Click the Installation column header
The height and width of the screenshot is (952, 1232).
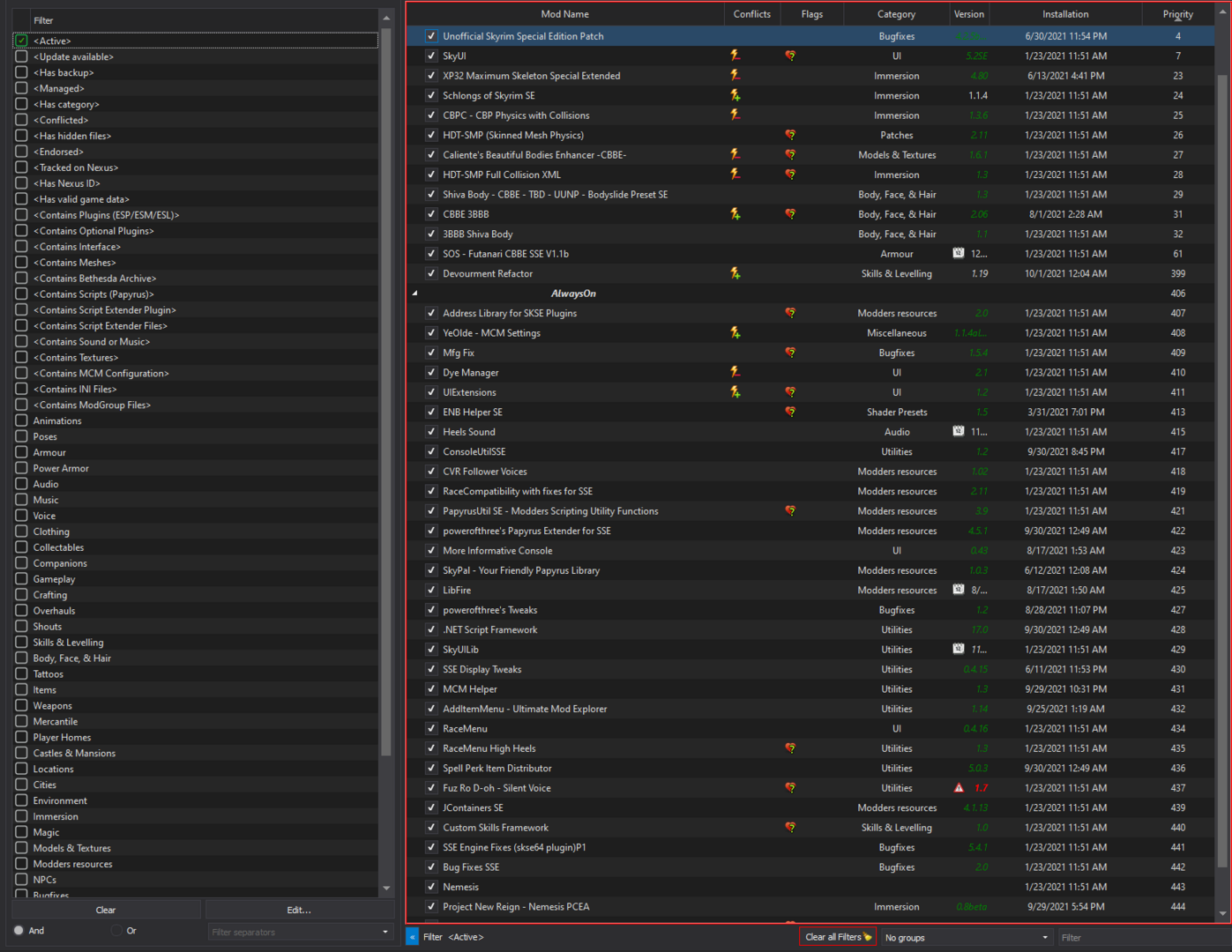tap(1065, 14)
